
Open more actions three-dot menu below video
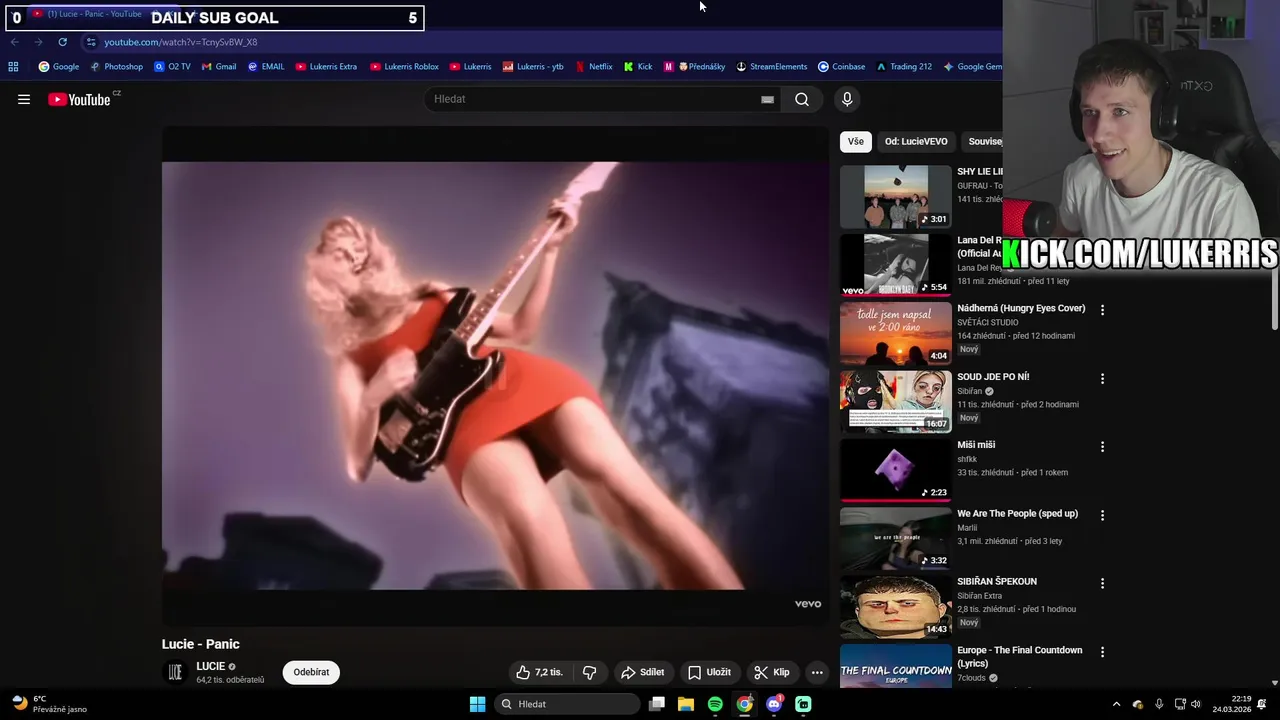pos(817,672)
